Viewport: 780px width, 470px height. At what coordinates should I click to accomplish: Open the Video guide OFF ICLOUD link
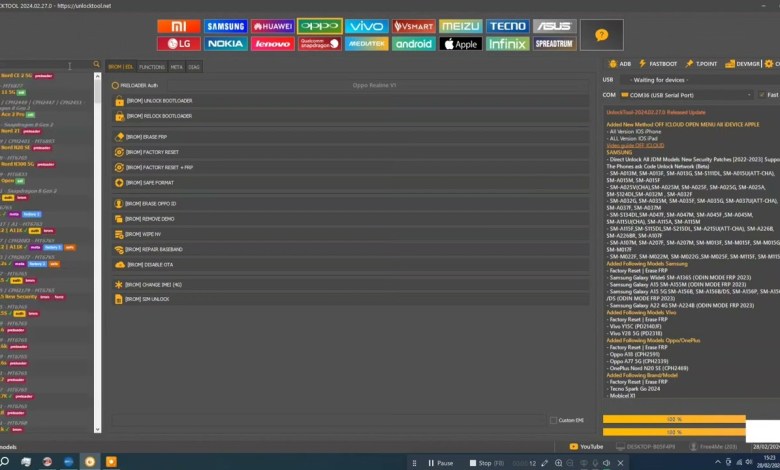[635, 145]
